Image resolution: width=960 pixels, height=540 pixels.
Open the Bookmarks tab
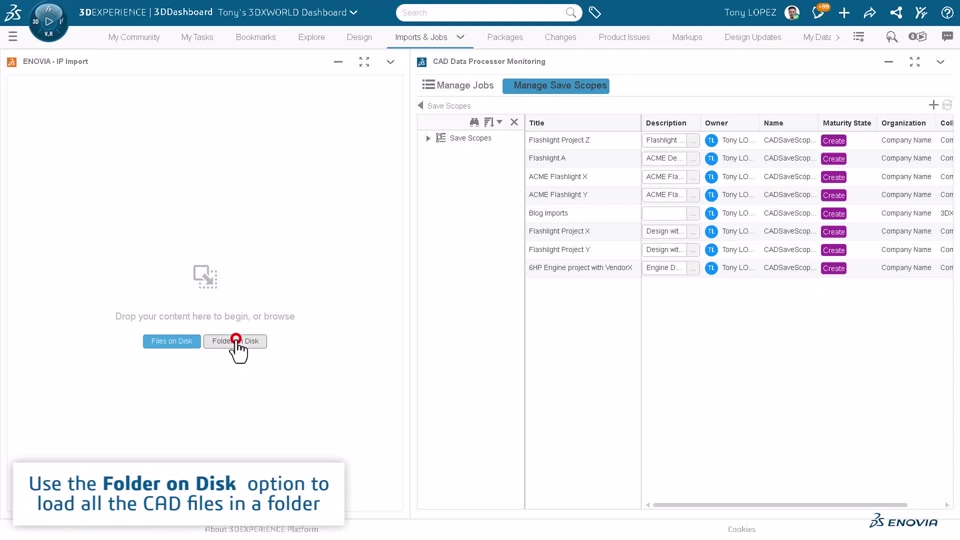pos(255,37)
